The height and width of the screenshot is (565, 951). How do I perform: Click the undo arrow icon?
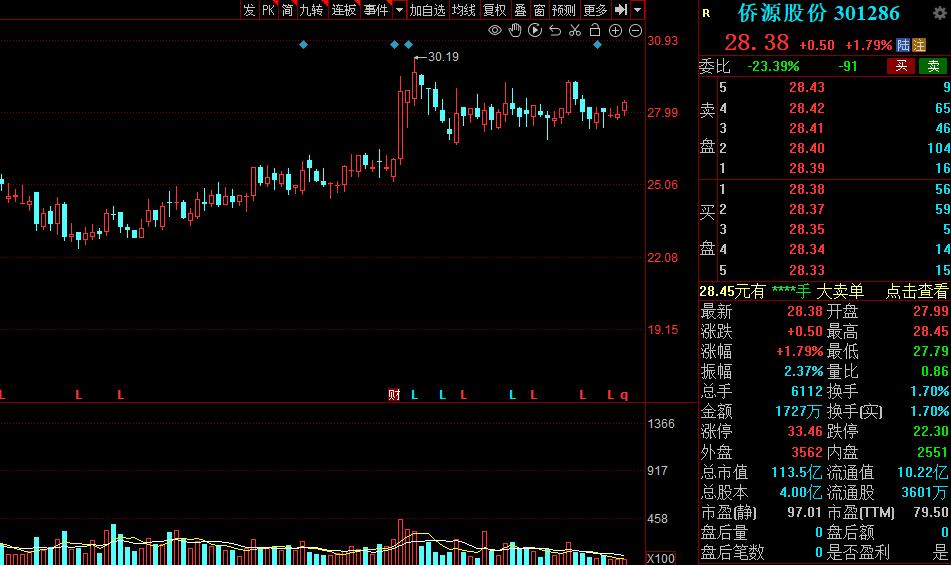555,30
